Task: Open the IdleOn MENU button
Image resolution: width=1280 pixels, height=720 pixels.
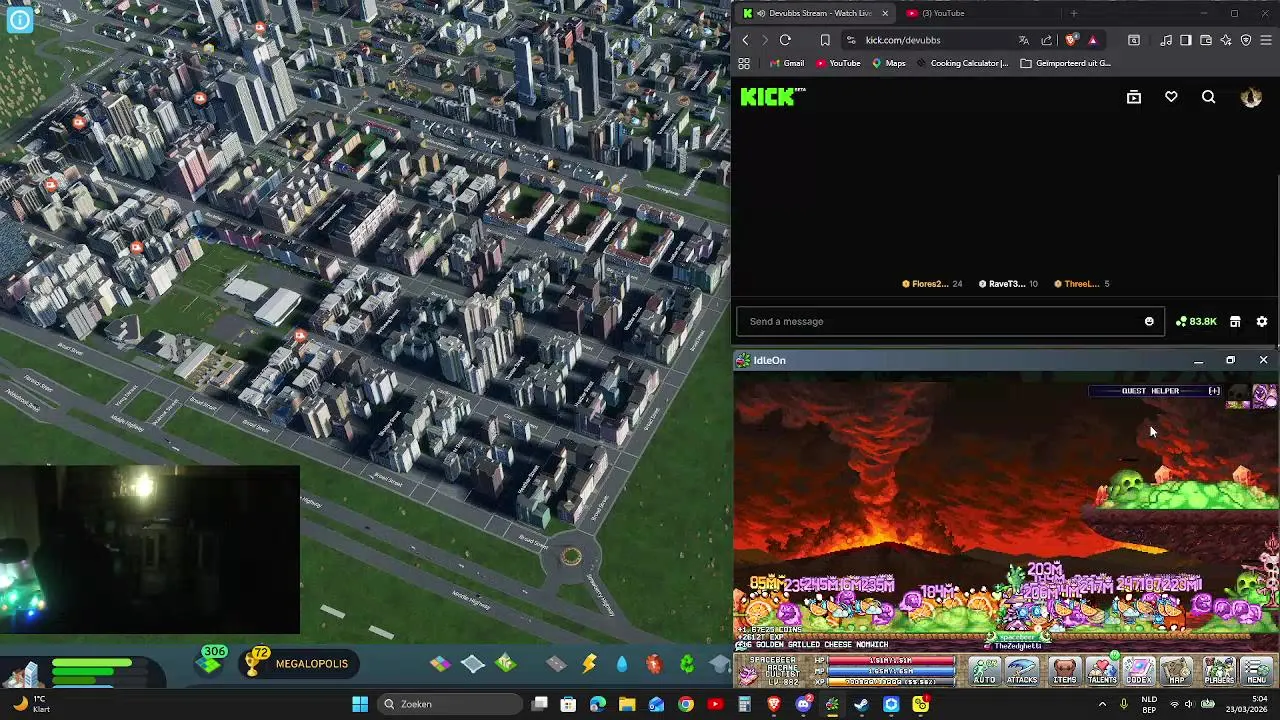Action: [x=1257, y=671]
